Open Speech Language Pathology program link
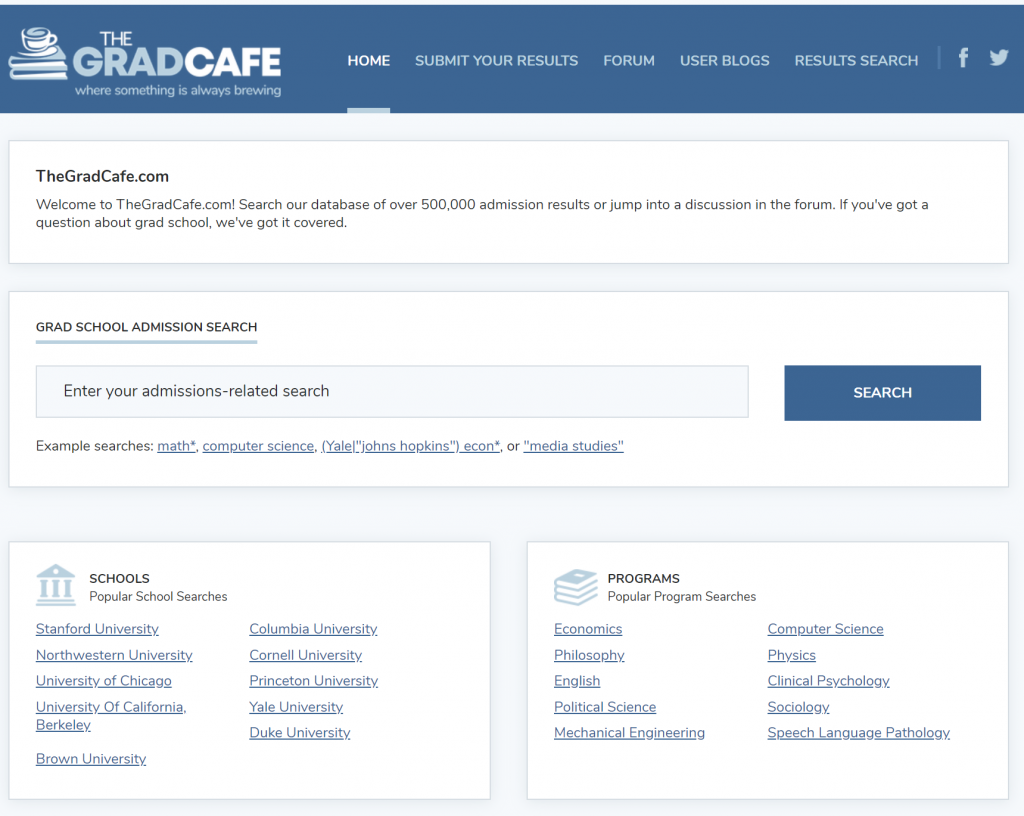Screen dimensions: 1024x816 point(858,733)
